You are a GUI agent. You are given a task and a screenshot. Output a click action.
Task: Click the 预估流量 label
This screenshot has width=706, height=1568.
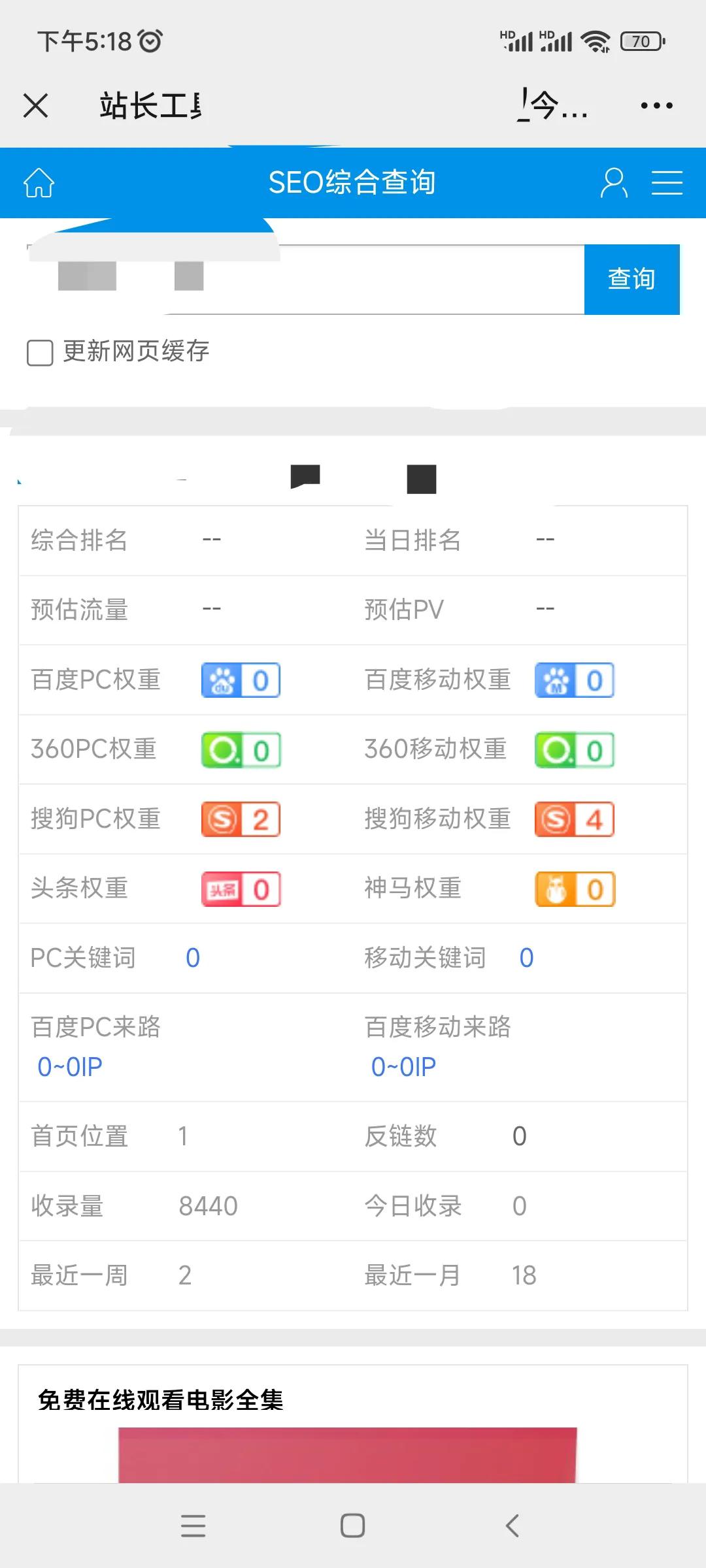pos(79,610)
